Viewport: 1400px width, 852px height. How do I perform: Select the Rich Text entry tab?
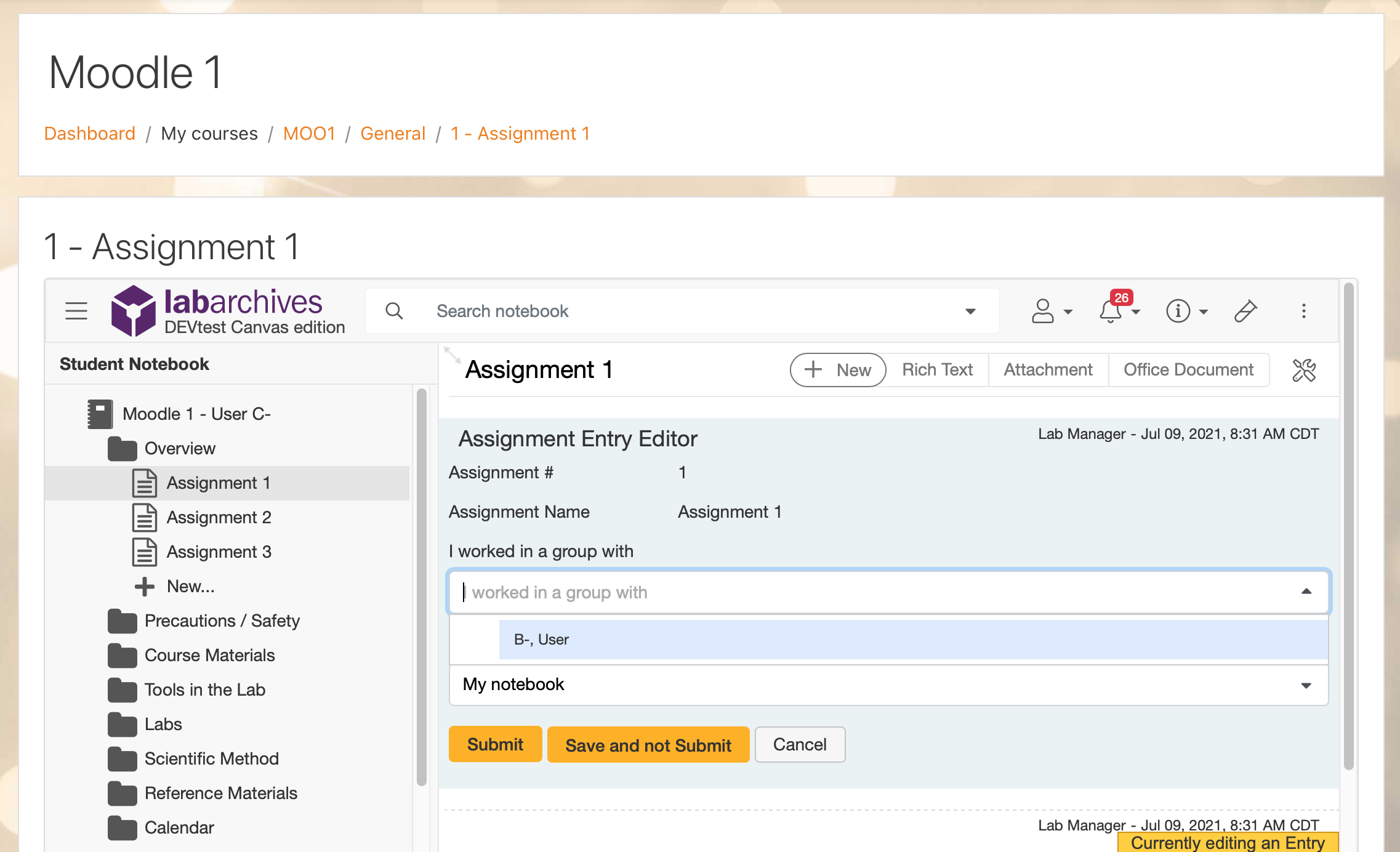pyautogui.click(x=937, y=370)
